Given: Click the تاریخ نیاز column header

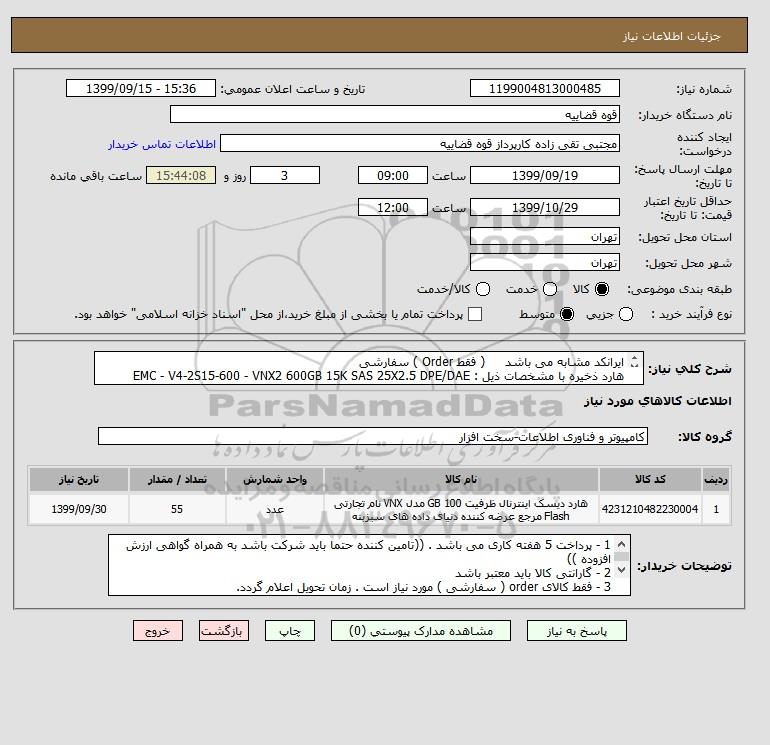Looking at the screenshot, I should tap(79, 479).
